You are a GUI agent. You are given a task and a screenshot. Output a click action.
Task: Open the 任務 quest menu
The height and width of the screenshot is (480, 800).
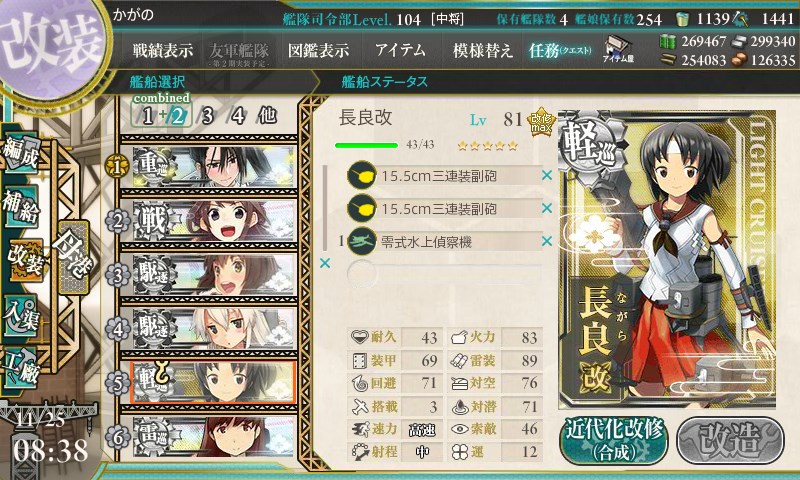pyautogui.click(x=560, y=50)
